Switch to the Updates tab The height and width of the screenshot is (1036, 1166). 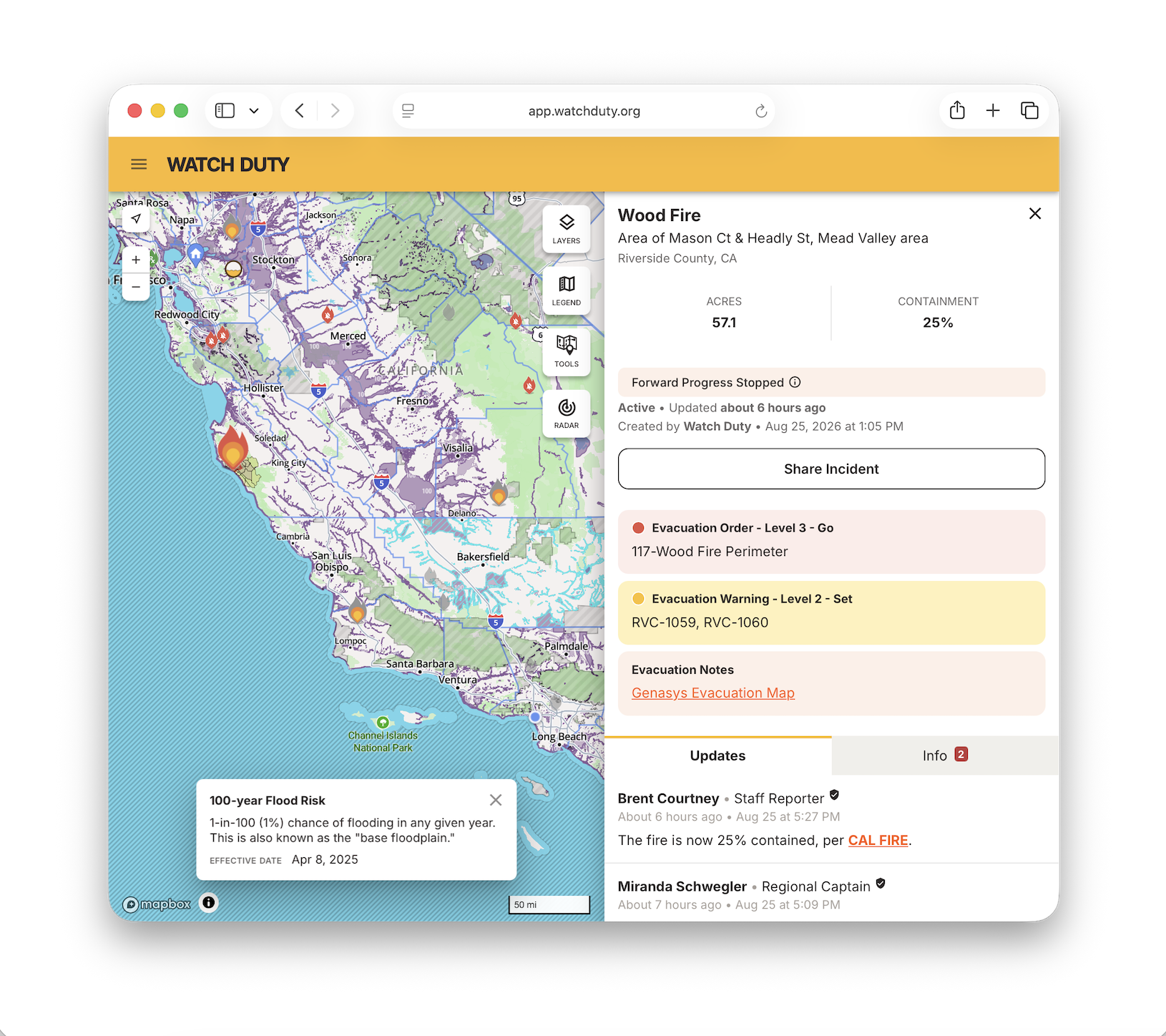[717, 756]
